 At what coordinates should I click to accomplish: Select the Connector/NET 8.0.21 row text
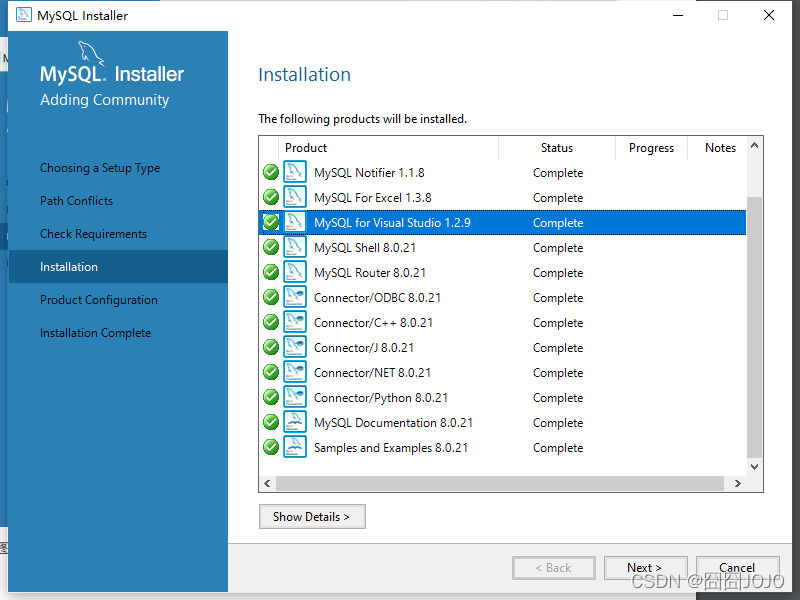pos(372,372)
